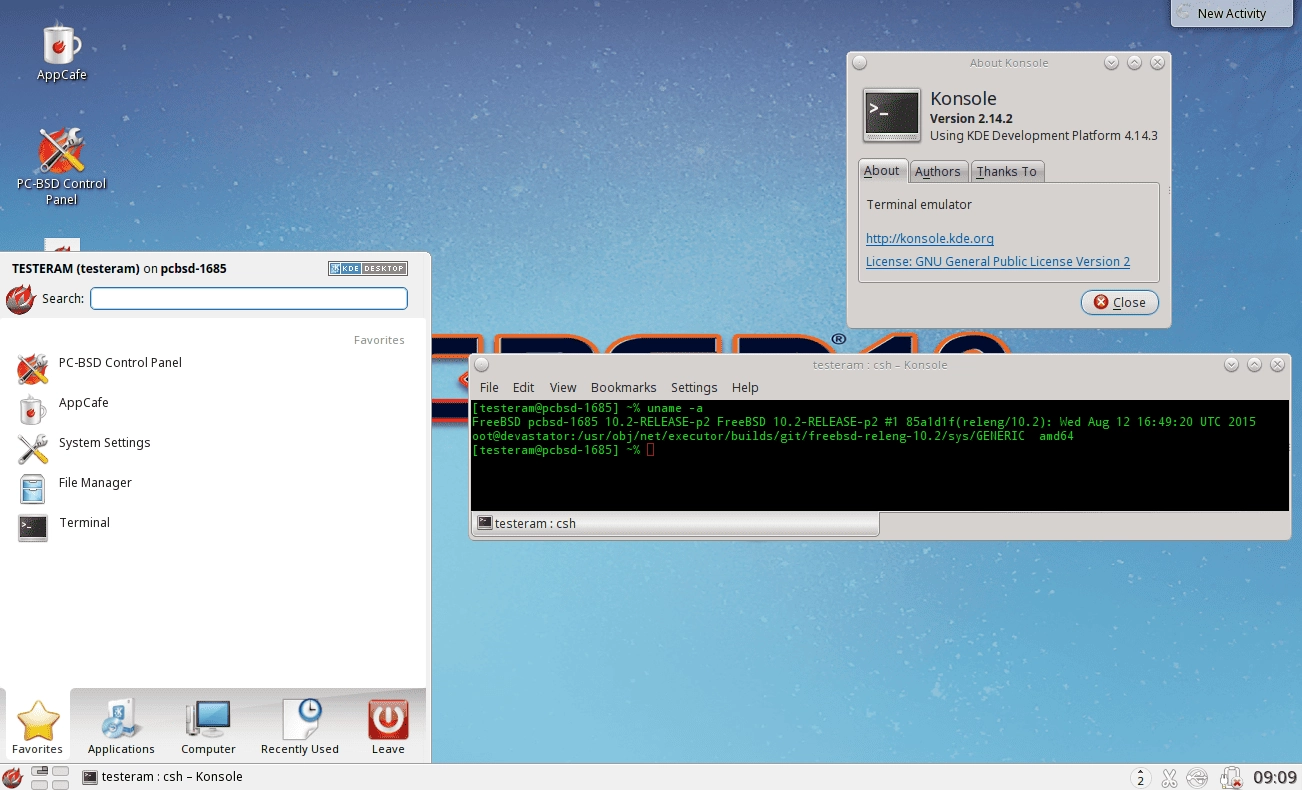Click the 09:09 clock in taskbar

(1275, 777)
